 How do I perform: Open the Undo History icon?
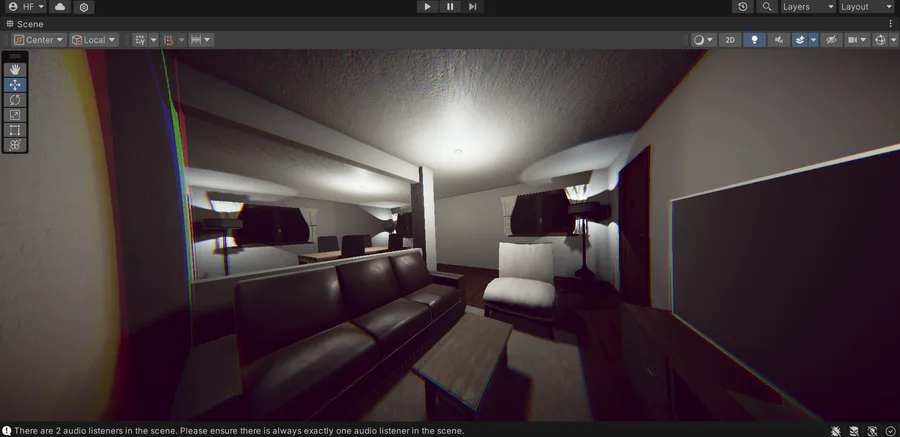[x=743, y=7]
